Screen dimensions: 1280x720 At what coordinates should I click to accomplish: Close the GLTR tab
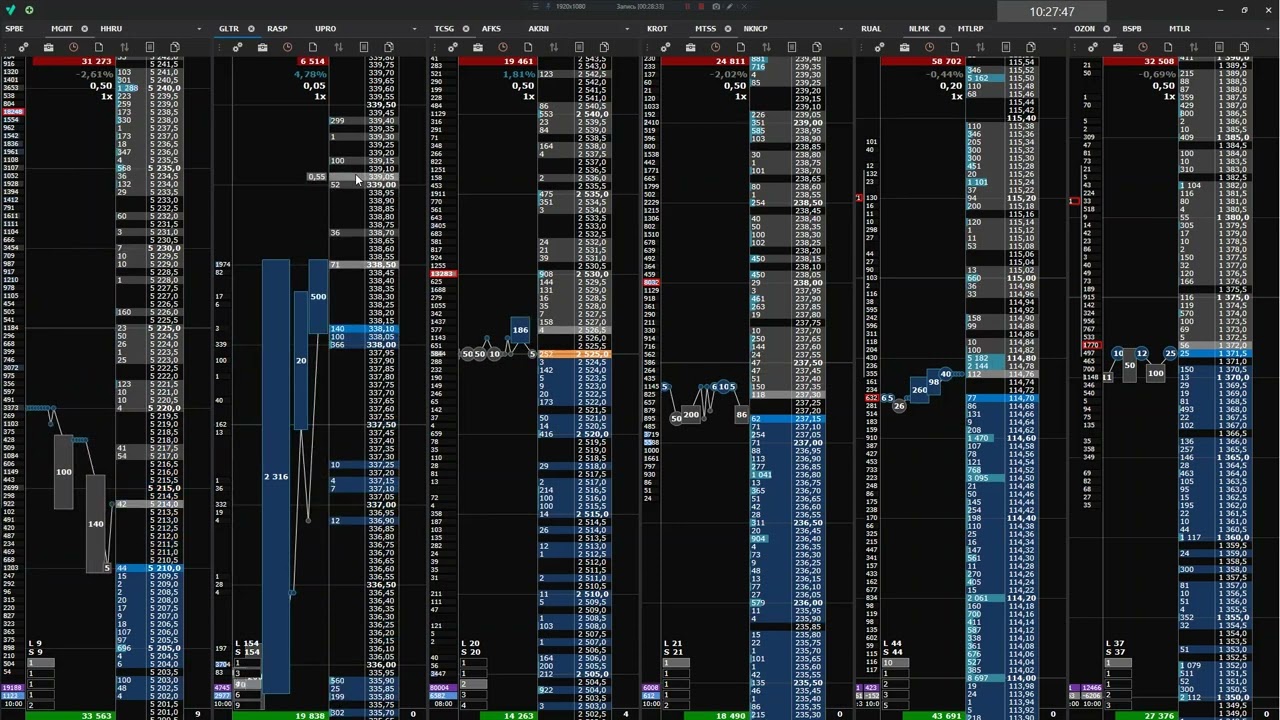pos(251,29)
